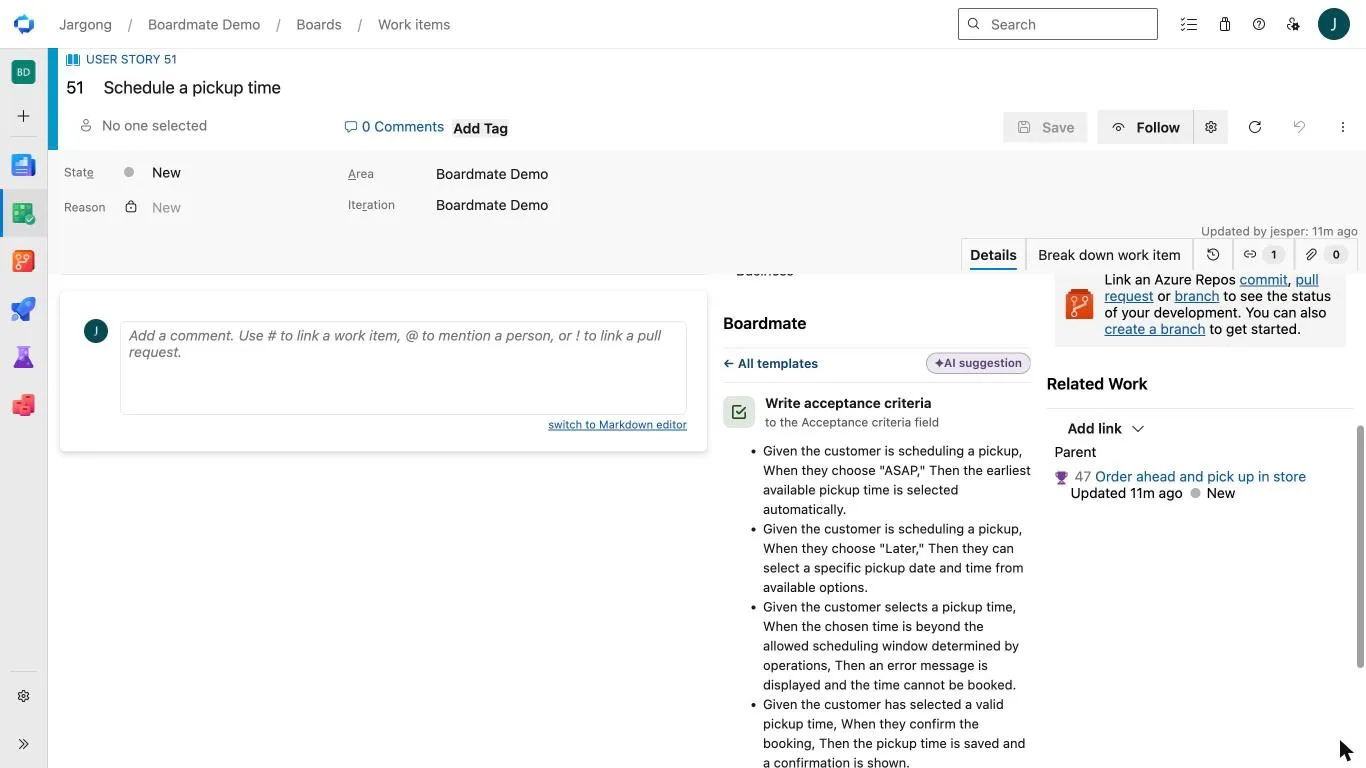
Task: Open the History tab icon
Action: coord(1213,255)
